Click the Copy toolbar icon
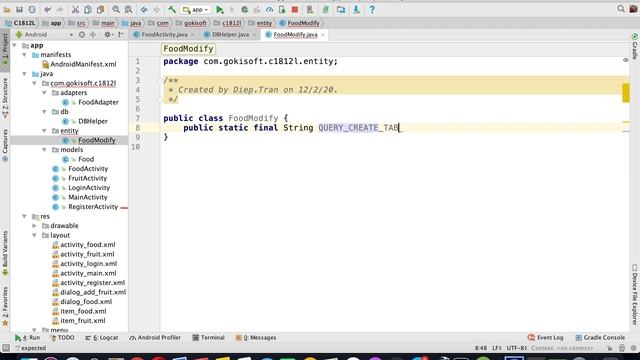640x360 pixels. (x=88, y=9)
